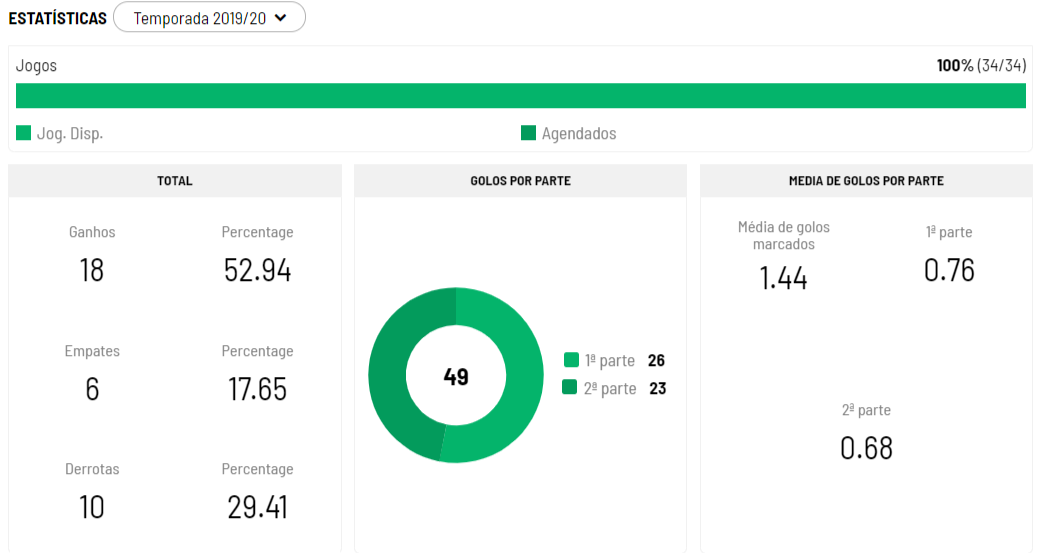Click the average goals value 1.44
The height and width of the screenshot is (553, 1037).
pos(783,278)
